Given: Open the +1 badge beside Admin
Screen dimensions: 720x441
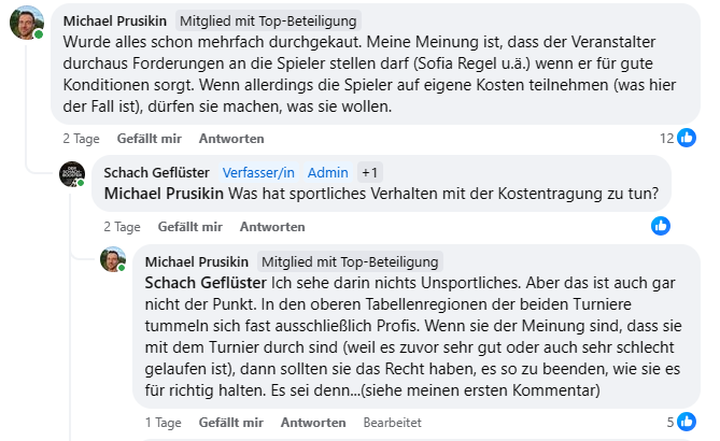Looking at the screenshot, I should coord(370,173).
